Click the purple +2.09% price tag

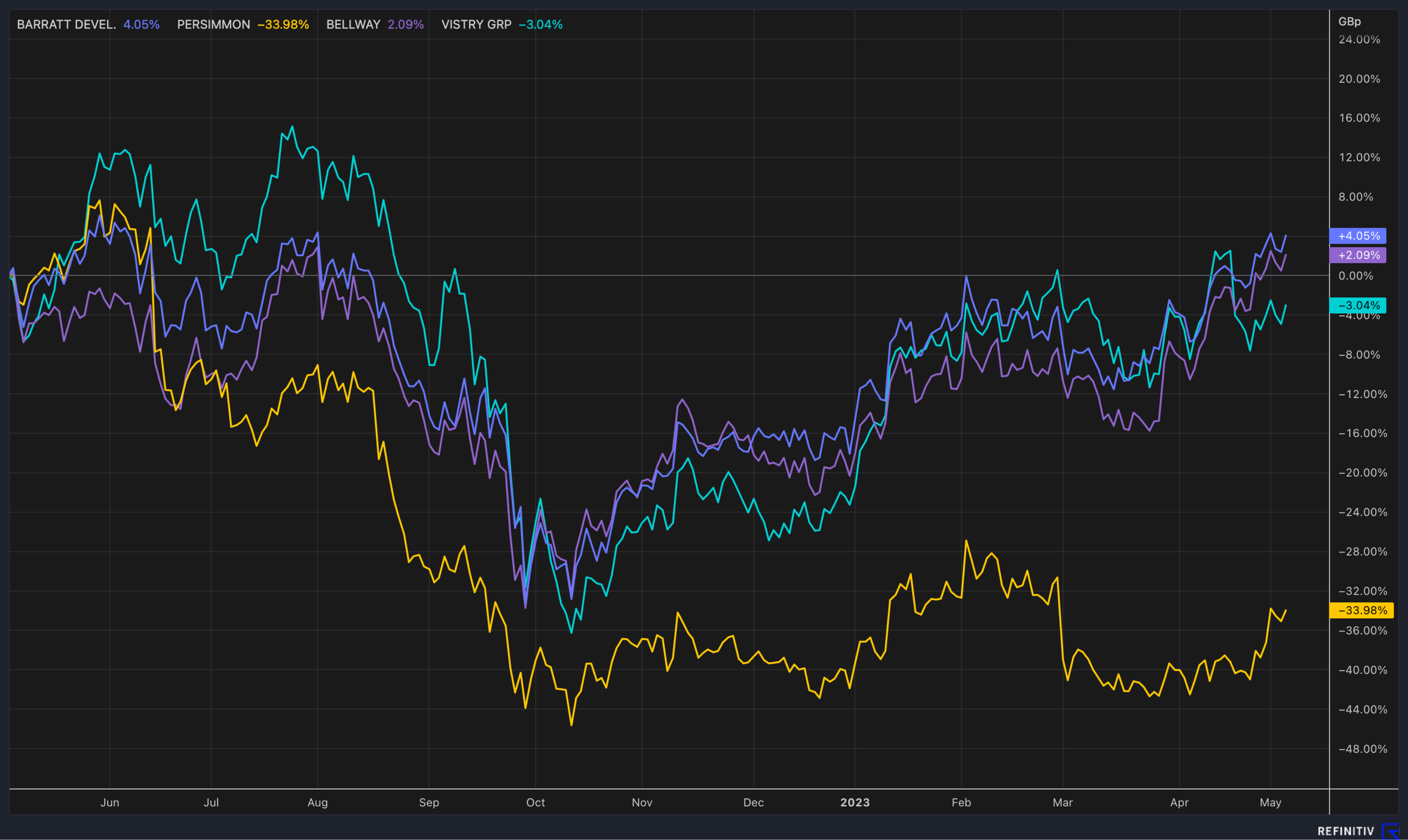tap(1357, 255)
